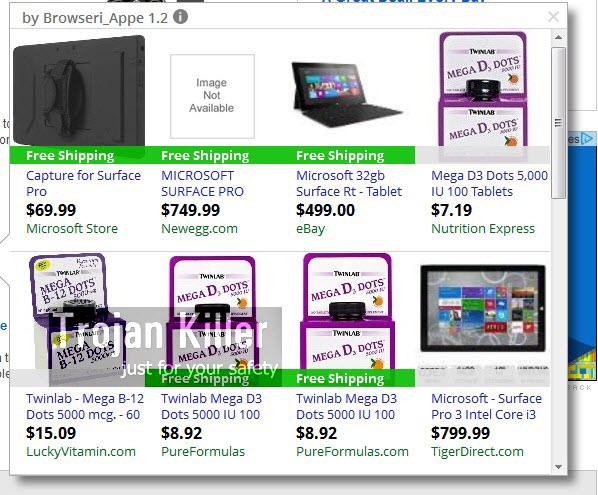Click the black Surface Pro capture case image
This screenshot has height=495, width=598.
click(x=79, y=92)
